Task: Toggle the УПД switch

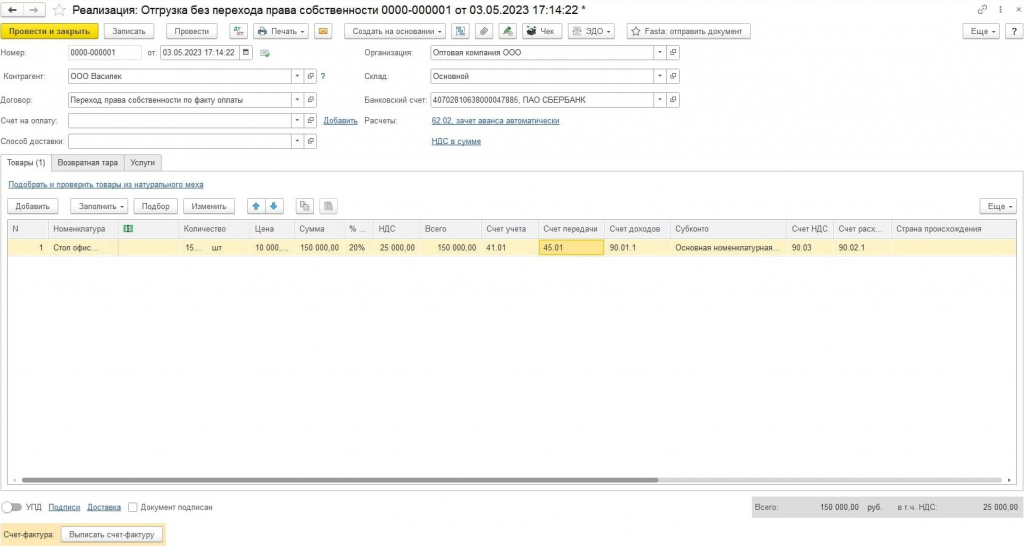Action: [12, 507]
